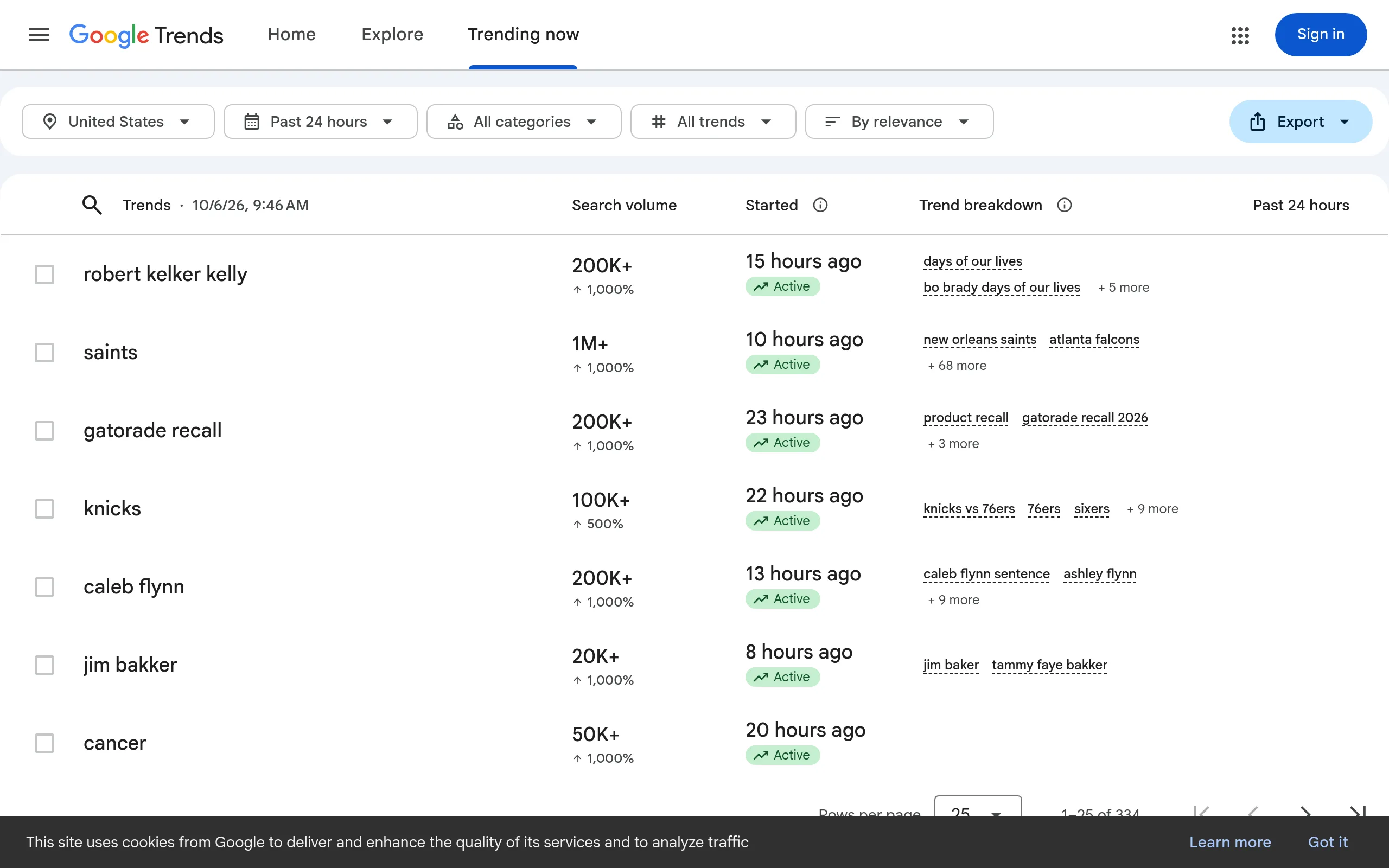The image size is (1389, 868).
Task: Click the search magnifier icon beside Trends
Action: [92, 205]
